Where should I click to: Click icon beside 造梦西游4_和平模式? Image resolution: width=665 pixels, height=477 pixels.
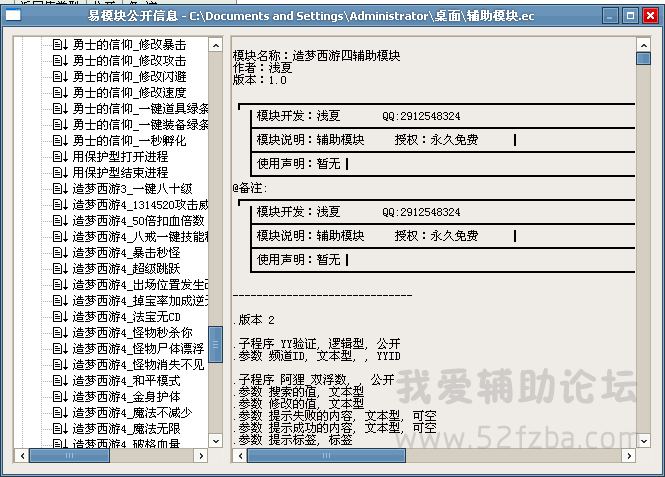(x=60, y=380)
